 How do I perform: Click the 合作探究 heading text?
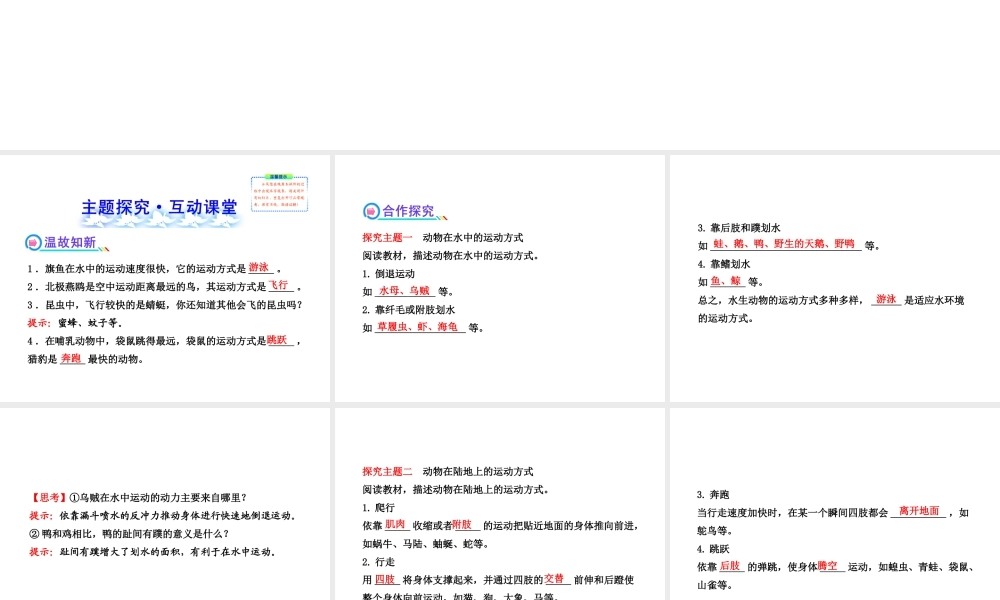tap(408, 210)
